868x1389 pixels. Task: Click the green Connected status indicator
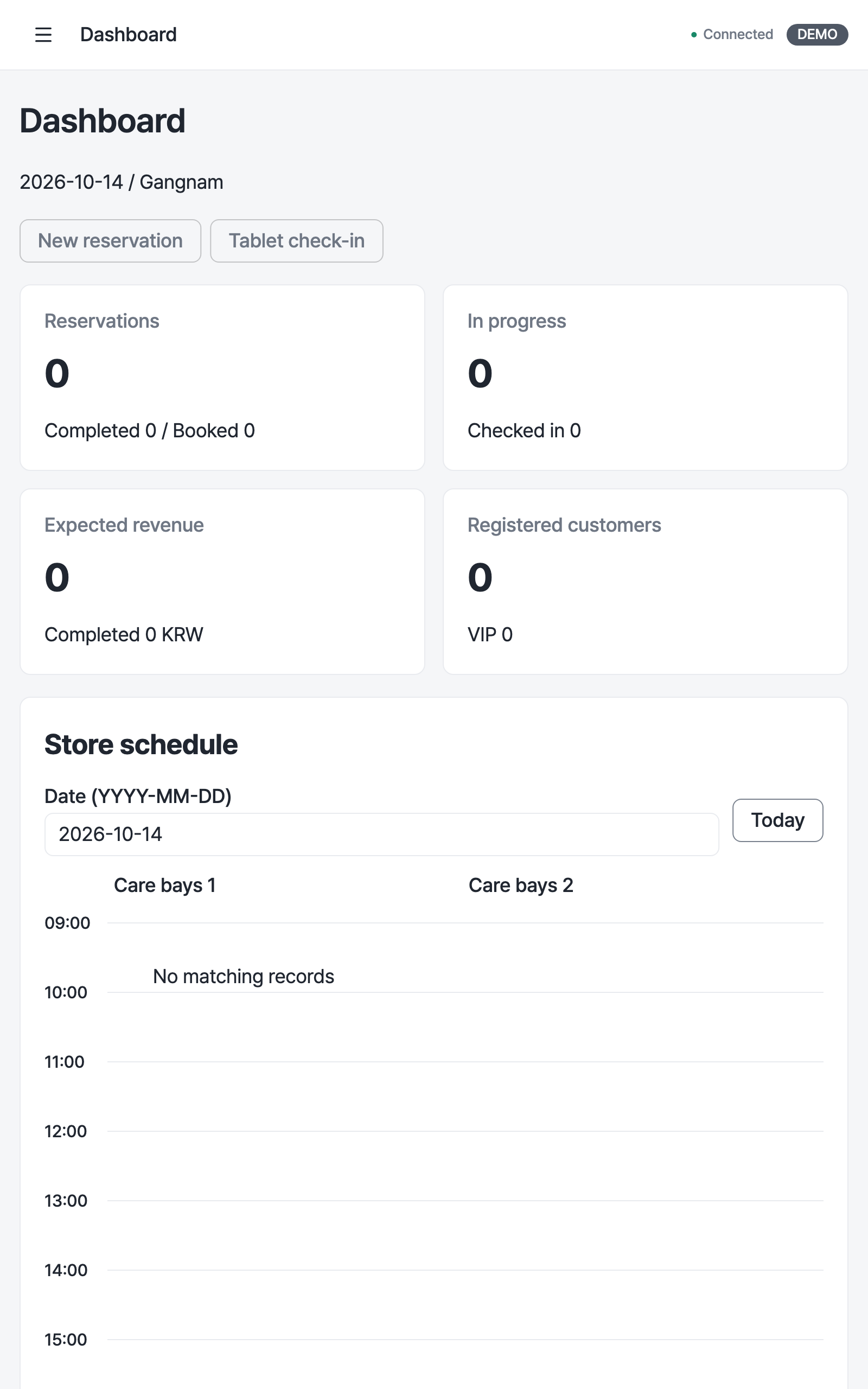(732, 34)
